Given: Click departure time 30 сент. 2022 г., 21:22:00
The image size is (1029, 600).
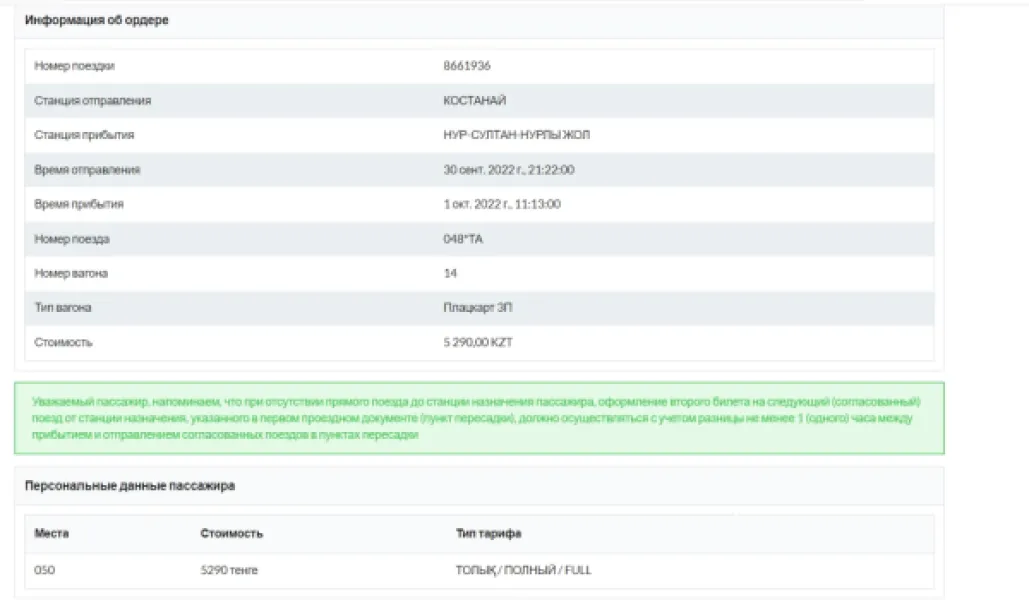Looking at the screenshot, I should tap(509, 169).
